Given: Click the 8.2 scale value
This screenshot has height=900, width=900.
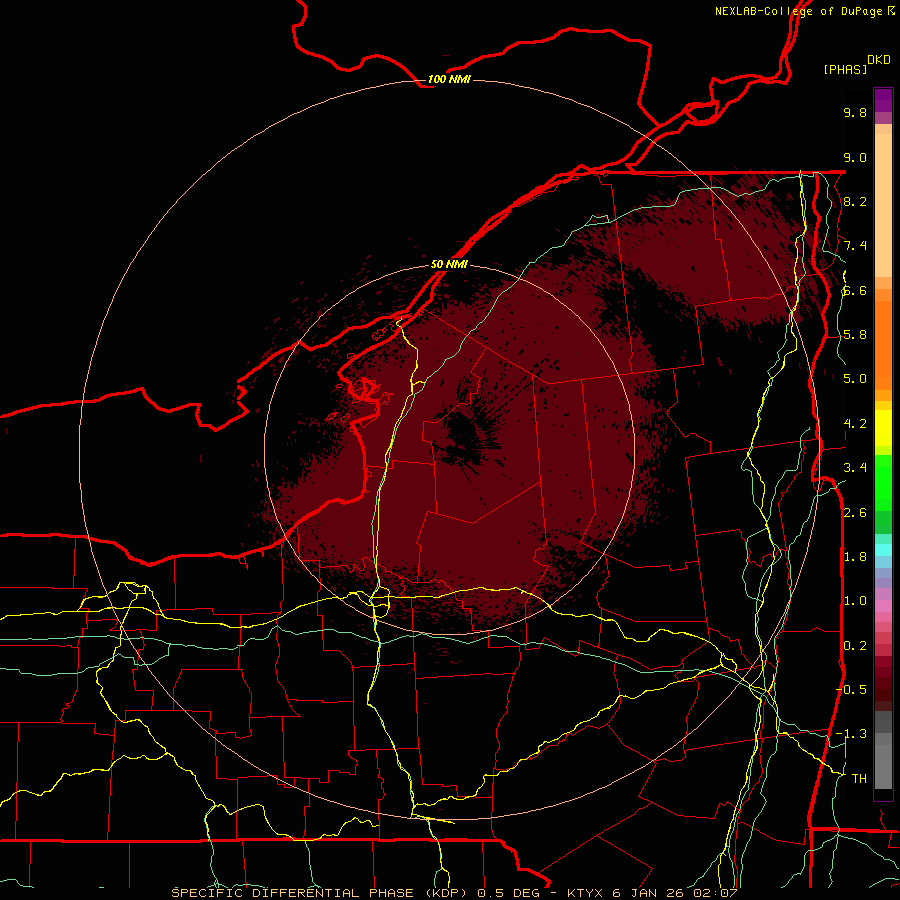Looking at the screenshot, I should pyautogui.click(x=855, y=201).
